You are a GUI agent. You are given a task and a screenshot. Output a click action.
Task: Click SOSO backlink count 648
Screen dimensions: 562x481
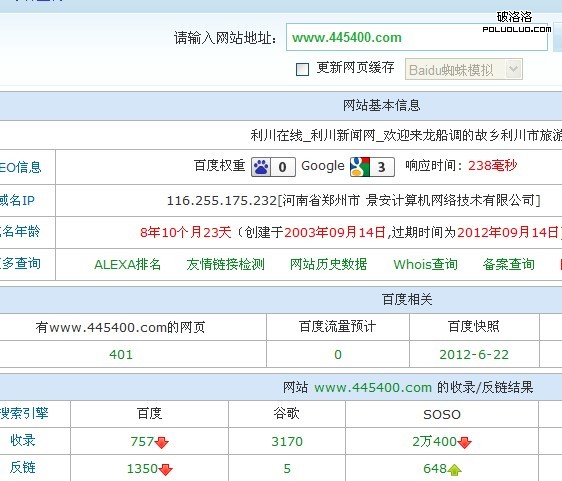tap(435, 469)
